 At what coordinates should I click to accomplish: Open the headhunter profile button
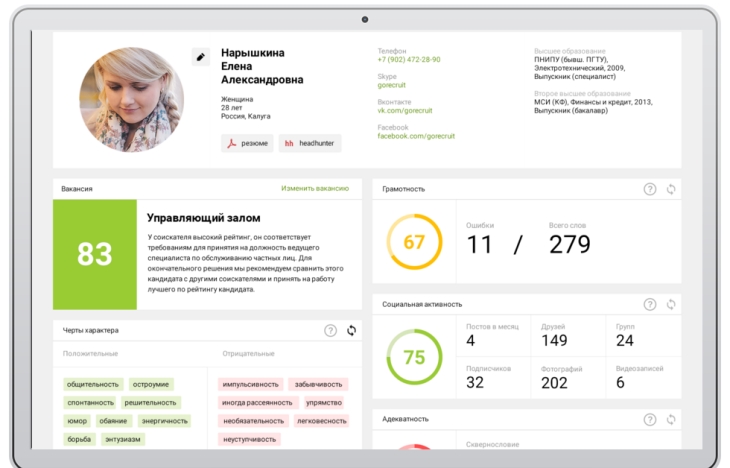point(310,143)
